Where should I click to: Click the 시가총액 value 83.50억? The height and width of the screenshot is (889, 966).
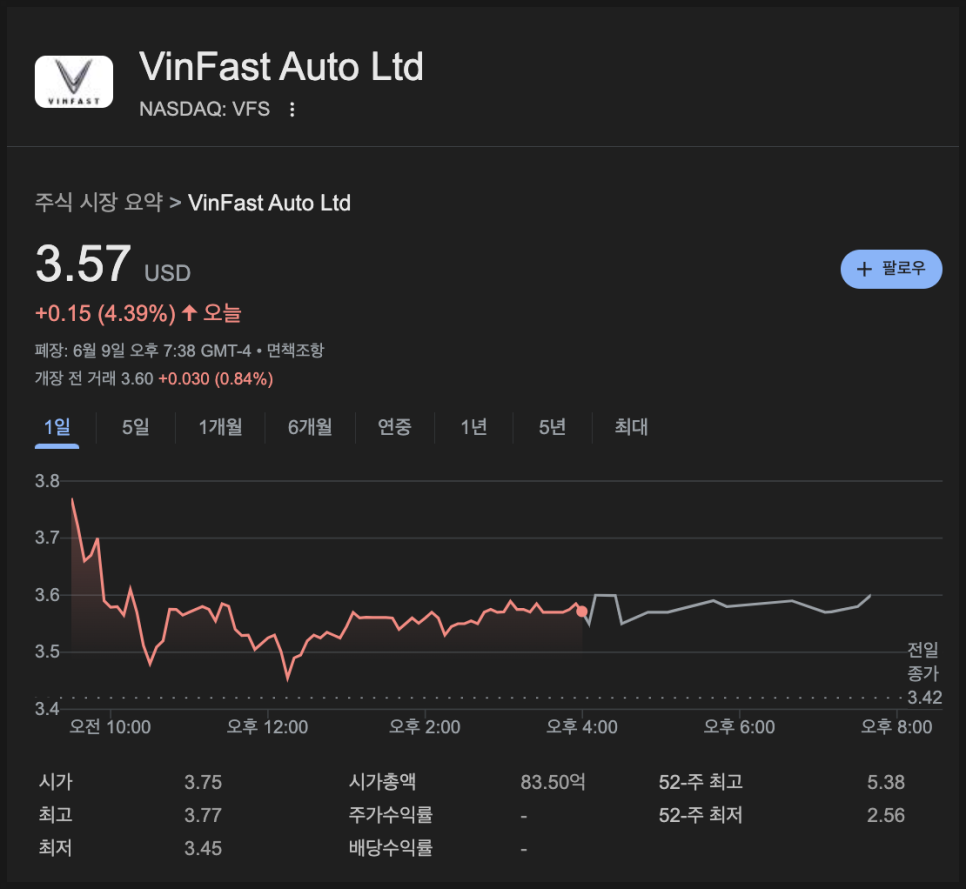[553, 782]
